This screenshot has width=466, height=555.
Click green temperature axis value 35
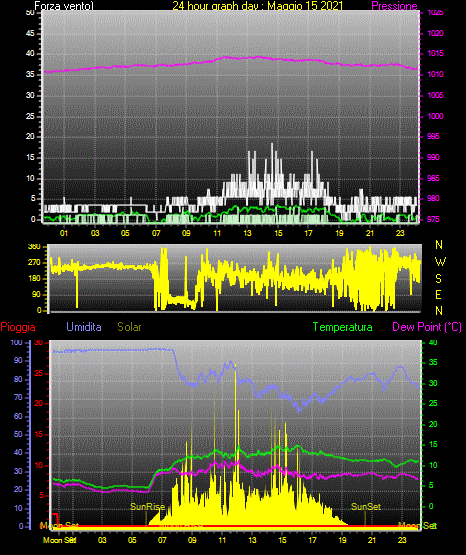[x=433, y=362]
